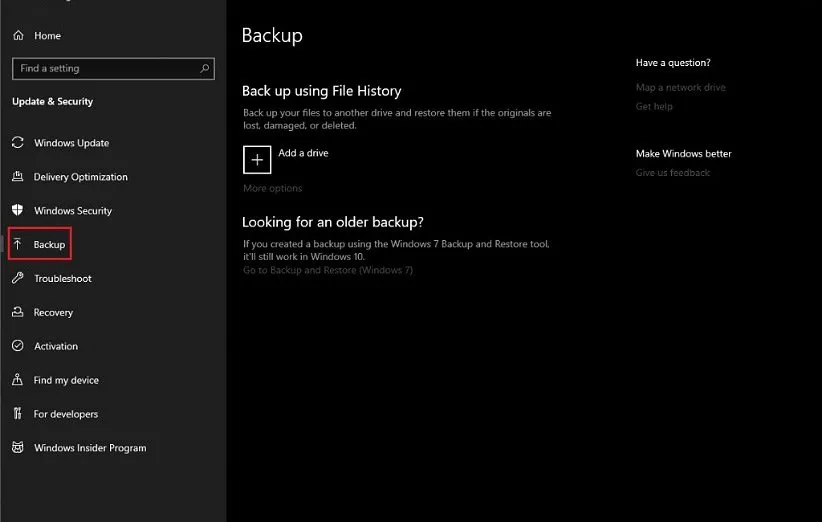Click the Get help link
The height and width of the screenshot is (522, 822).
pyautogui.click(x=654, y=107)
